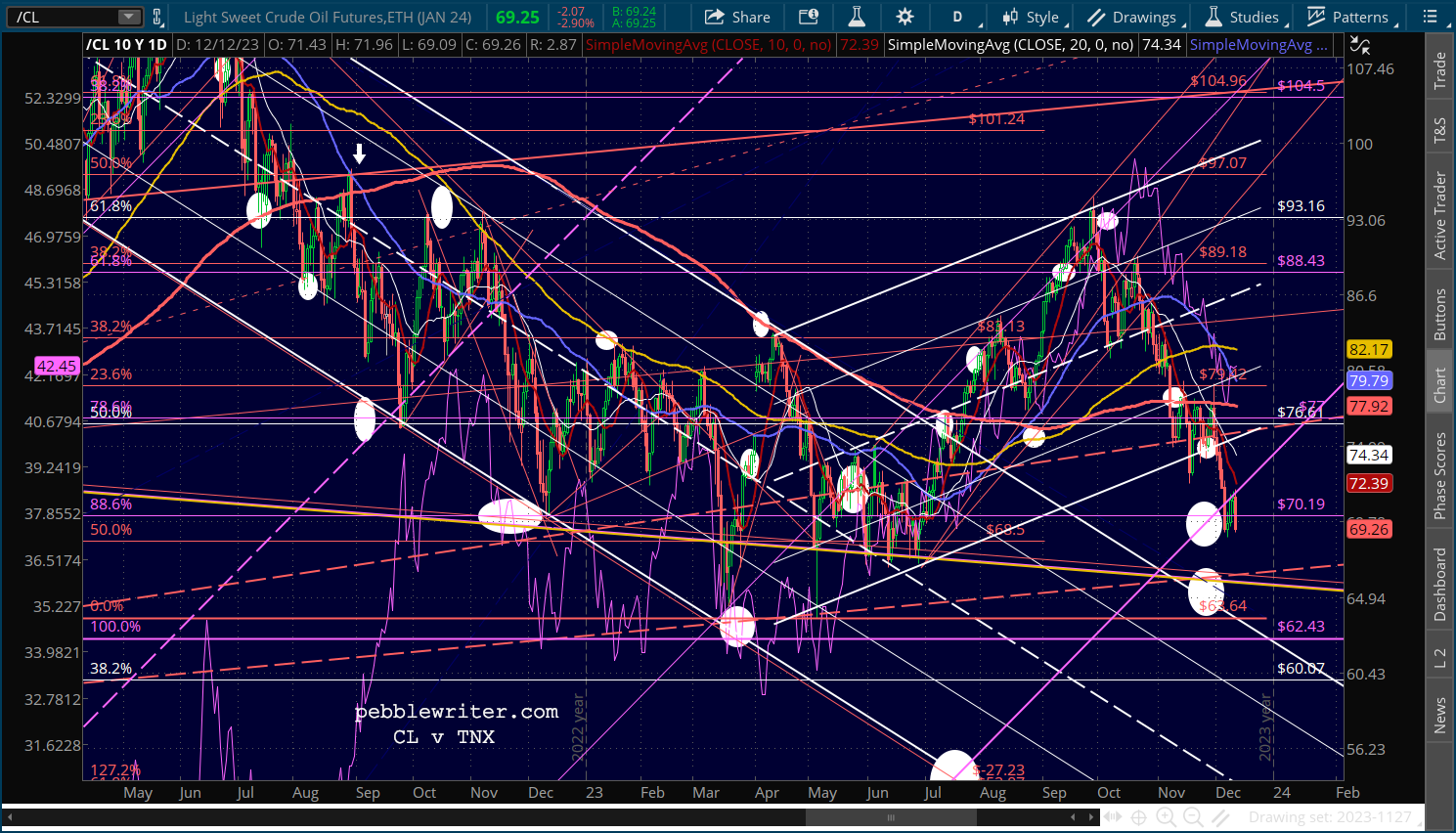Click the $88.43 price level label

[x=1301, y=260]
